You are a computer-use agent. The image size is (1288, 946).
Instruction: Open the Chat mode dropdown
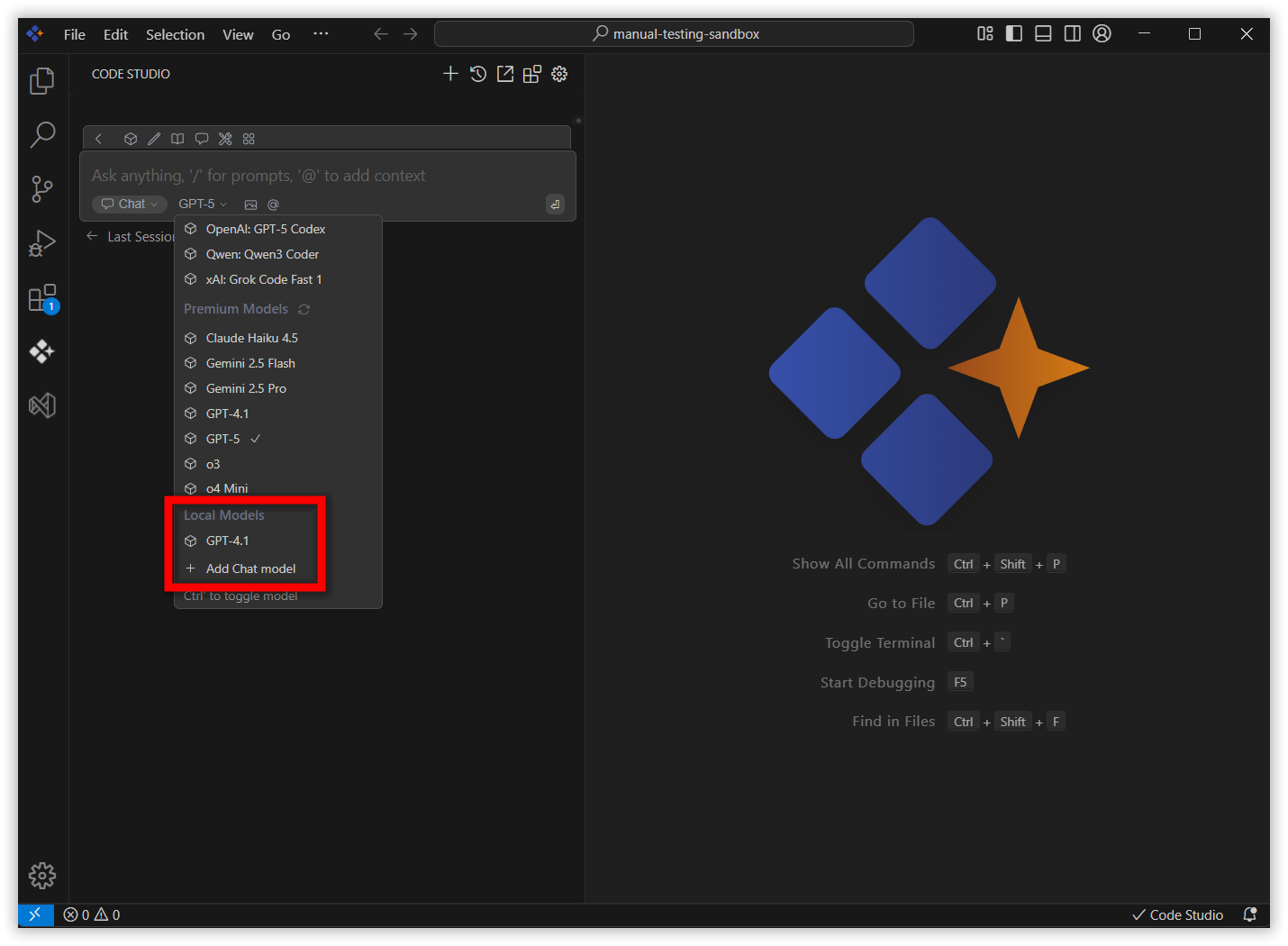[x=130, y=205]
